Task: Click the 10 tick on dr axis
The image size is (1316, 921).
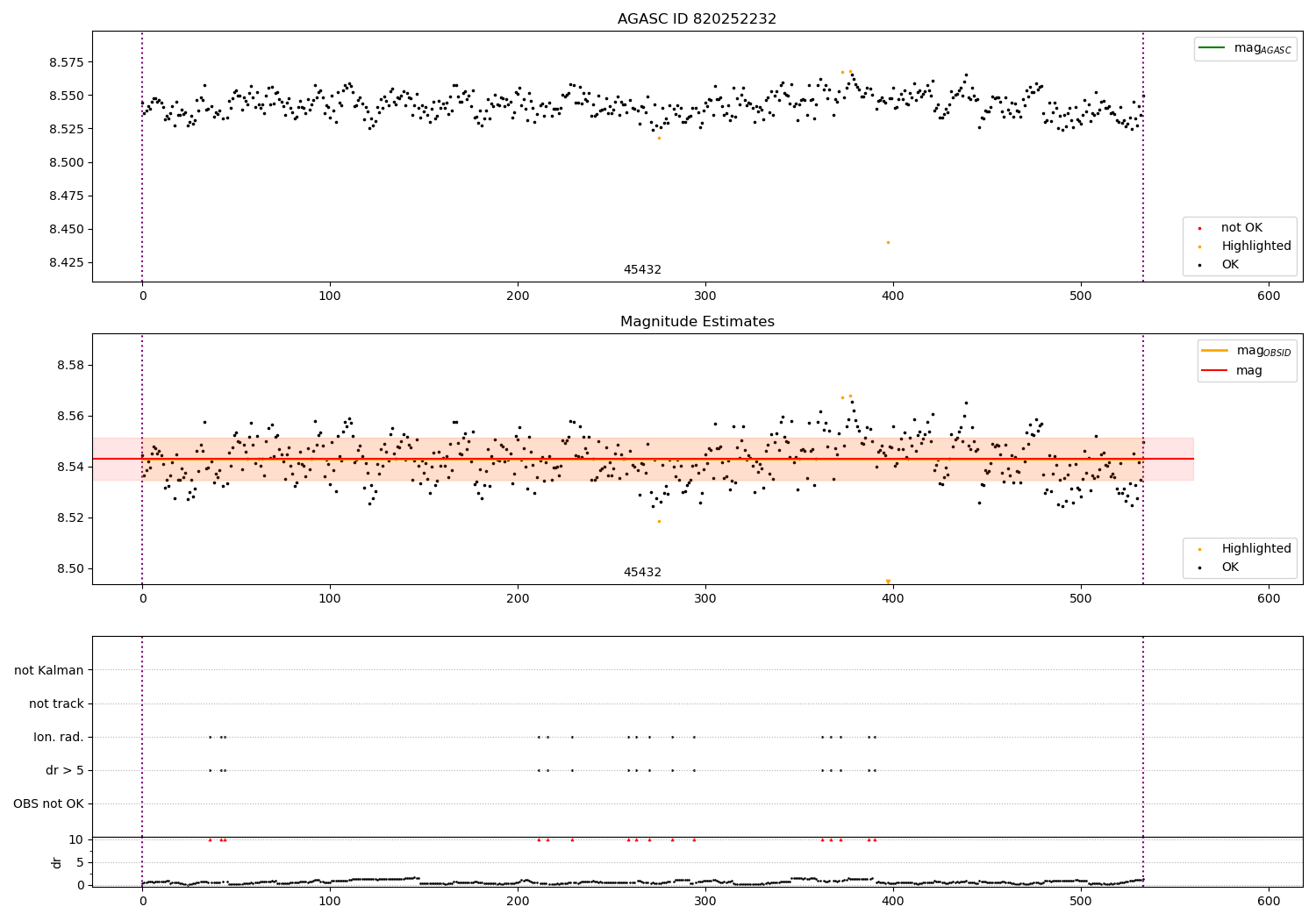Action: [76, 839]
